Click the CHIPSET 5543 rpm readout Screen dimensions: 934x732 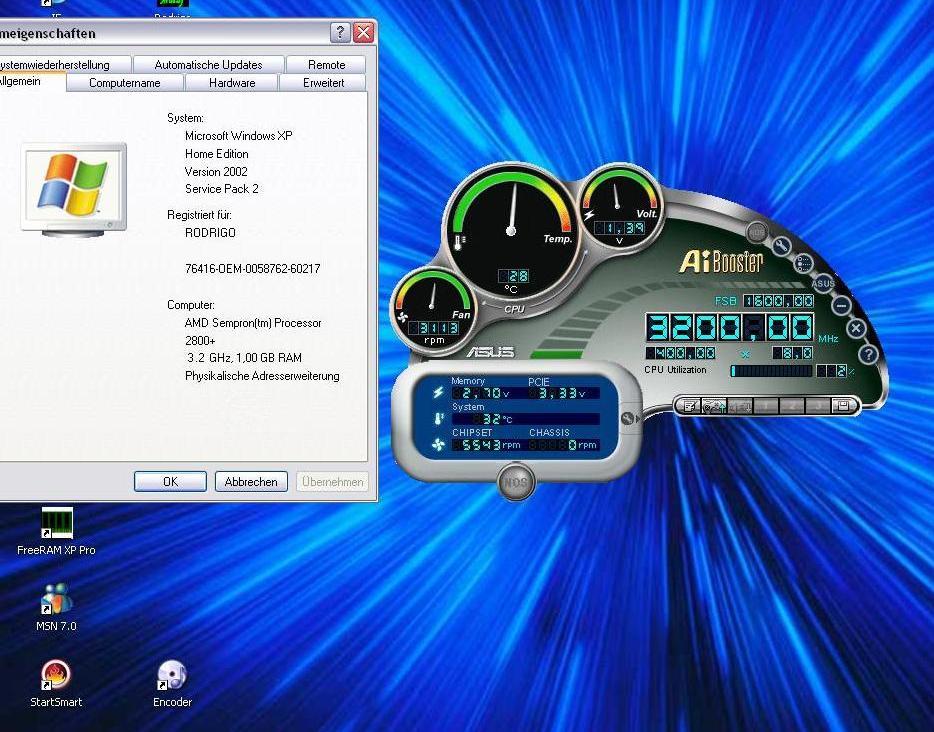coord(487,445)
